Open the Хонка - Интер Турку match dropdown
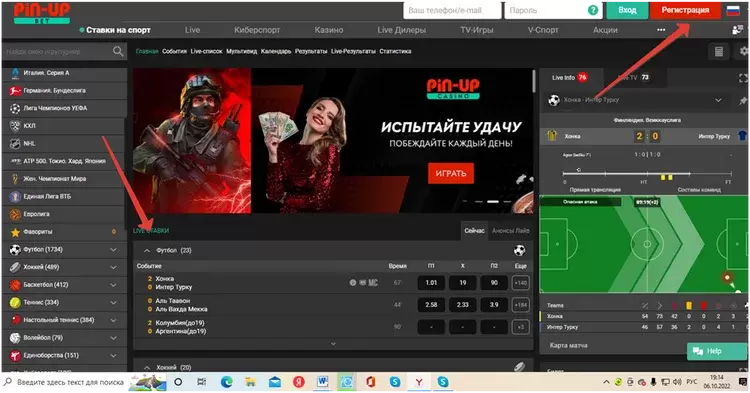Image resolution: width=750 pixels, height=393 pixels. (x=718, y=100)
